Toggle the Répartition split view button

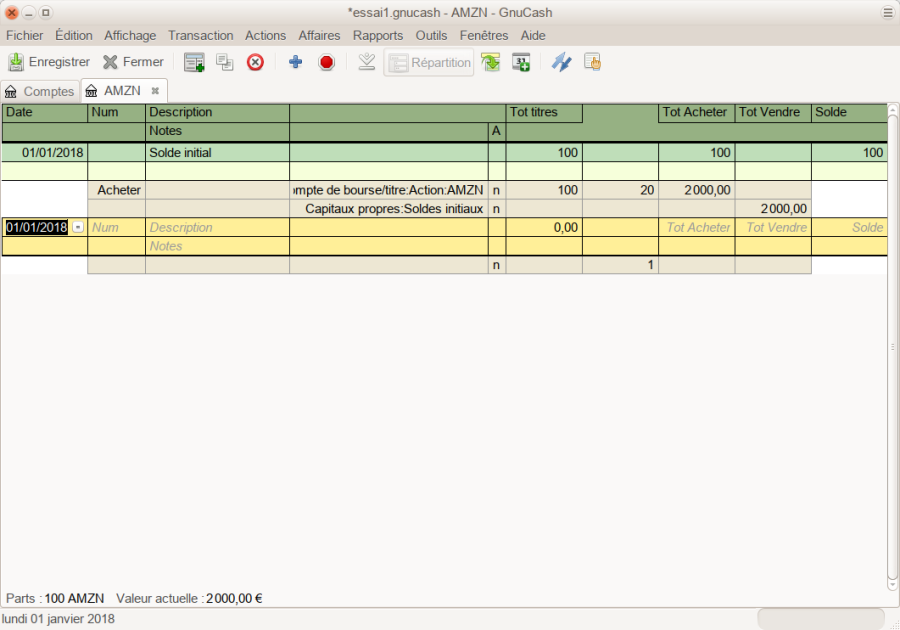(x=429, y=62)
